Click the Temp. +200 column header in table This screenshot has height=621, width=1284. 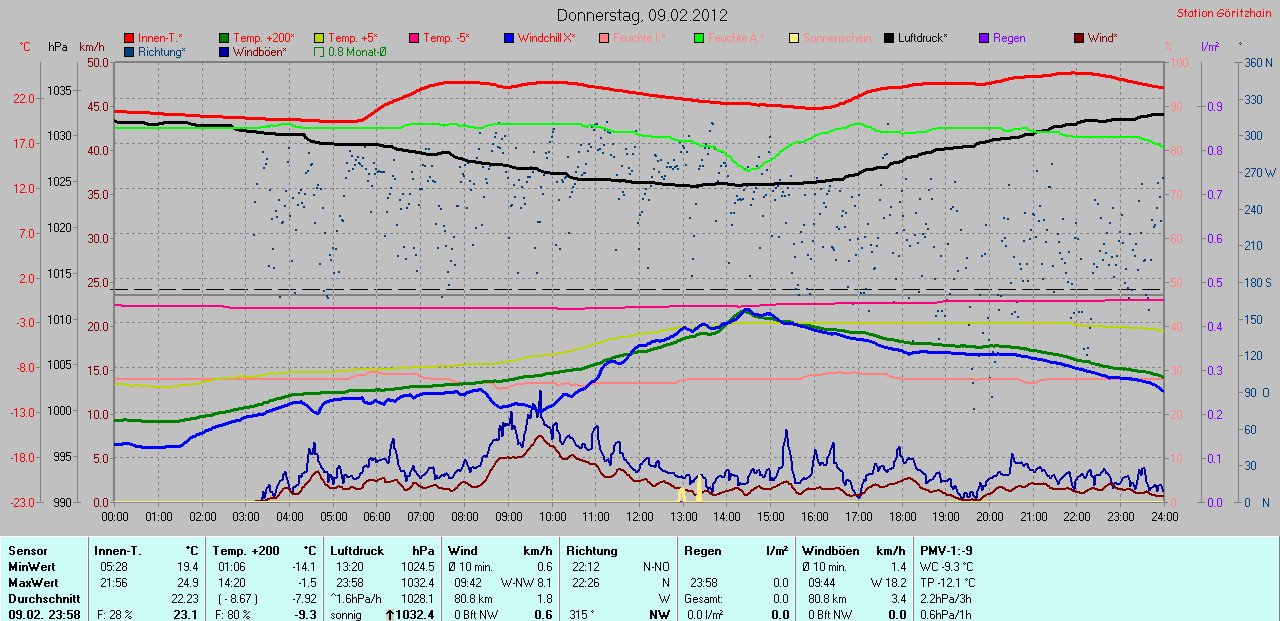coord(247,551)
